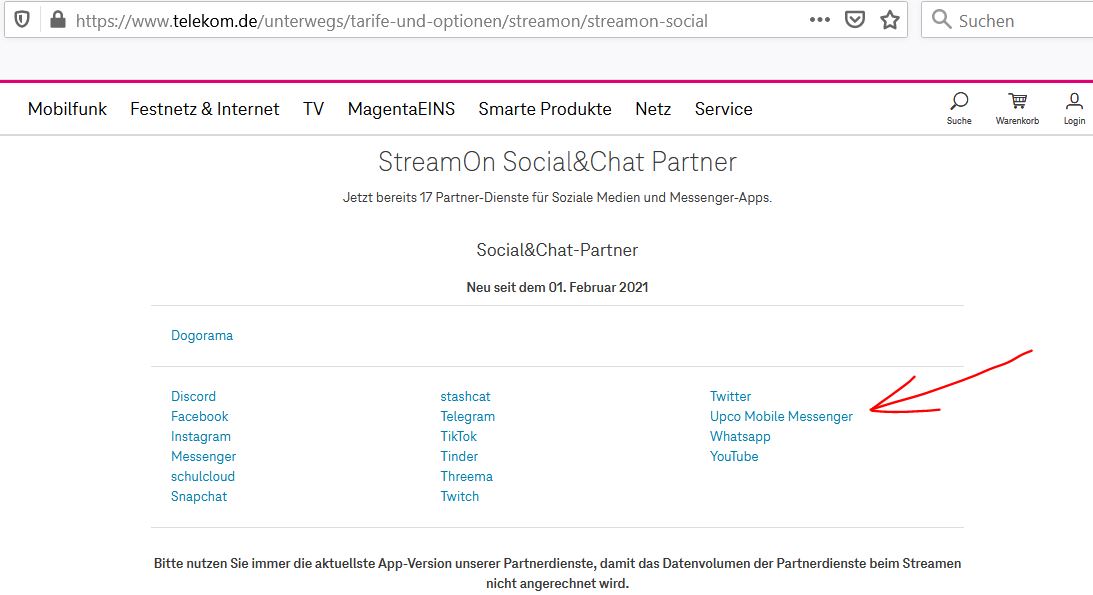The height and width of the screenshot is (595, 1093).
Task: Open Festnetz & Internet menu
Action: [205, 109]
